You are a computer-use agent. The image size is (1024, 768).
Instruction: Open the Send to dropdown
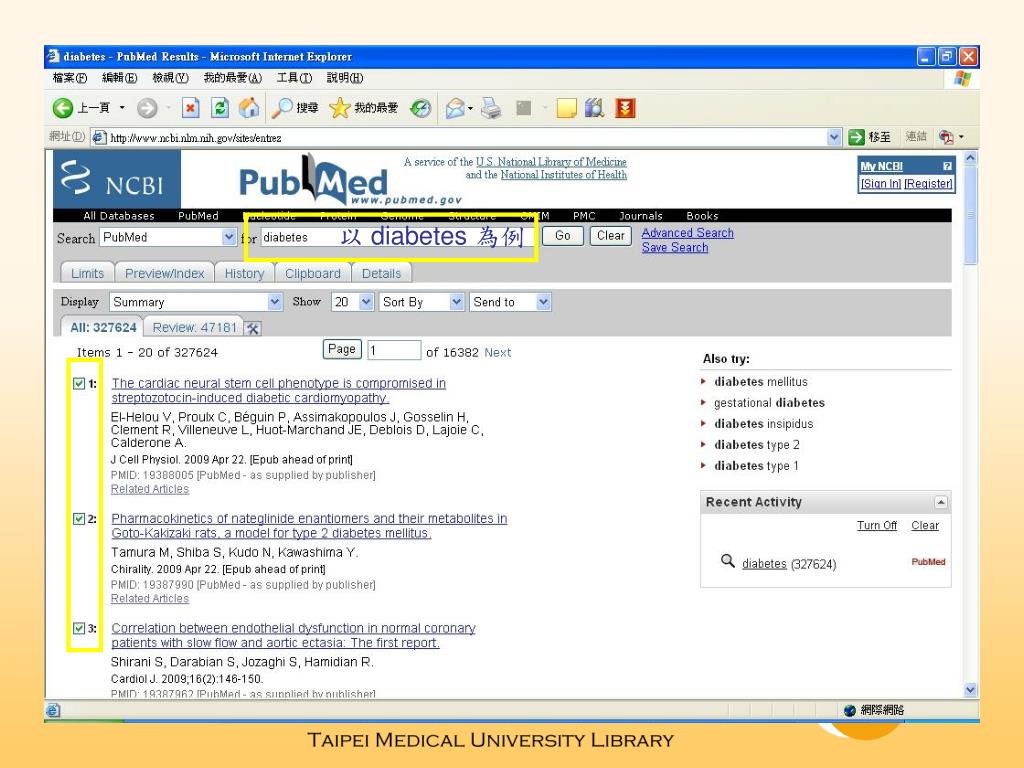[543, 302]
